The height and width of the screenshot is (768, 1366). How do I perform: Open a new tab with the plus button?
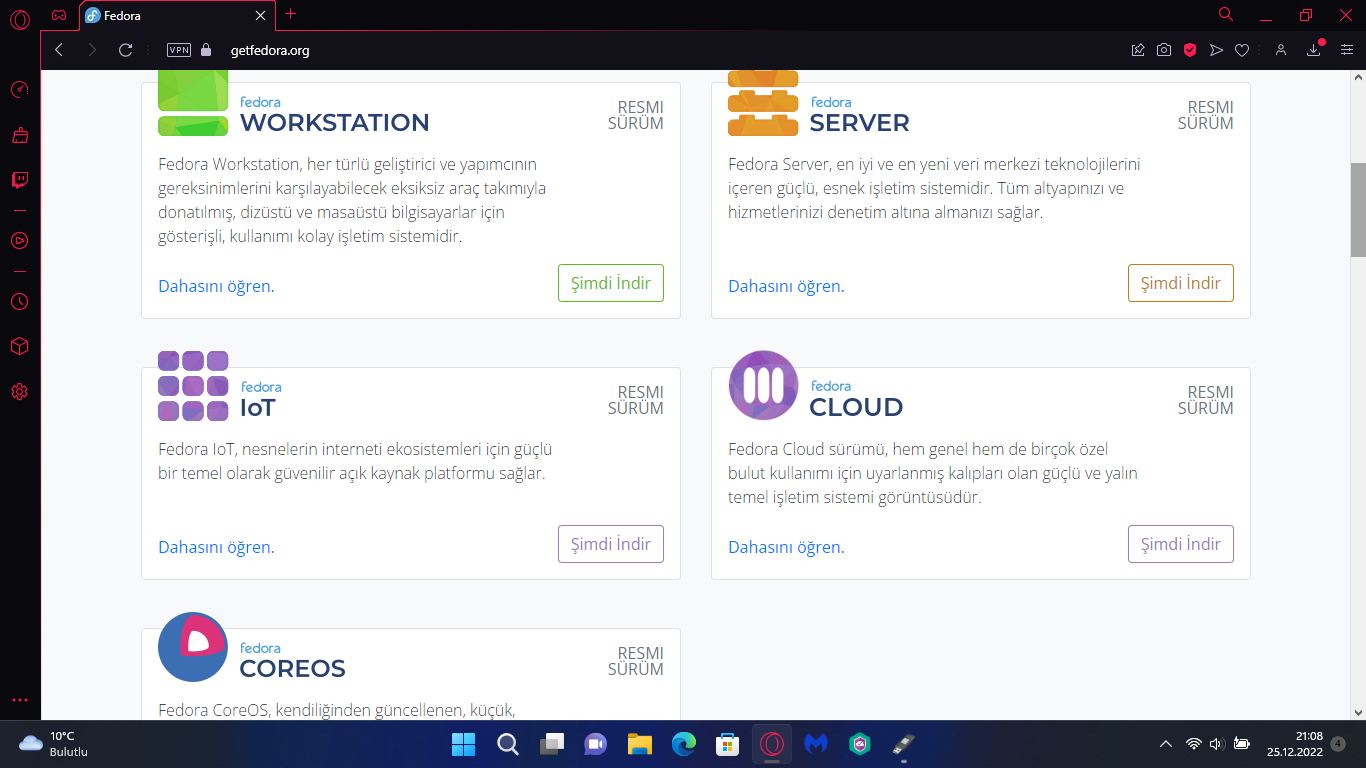coord(291,14)
